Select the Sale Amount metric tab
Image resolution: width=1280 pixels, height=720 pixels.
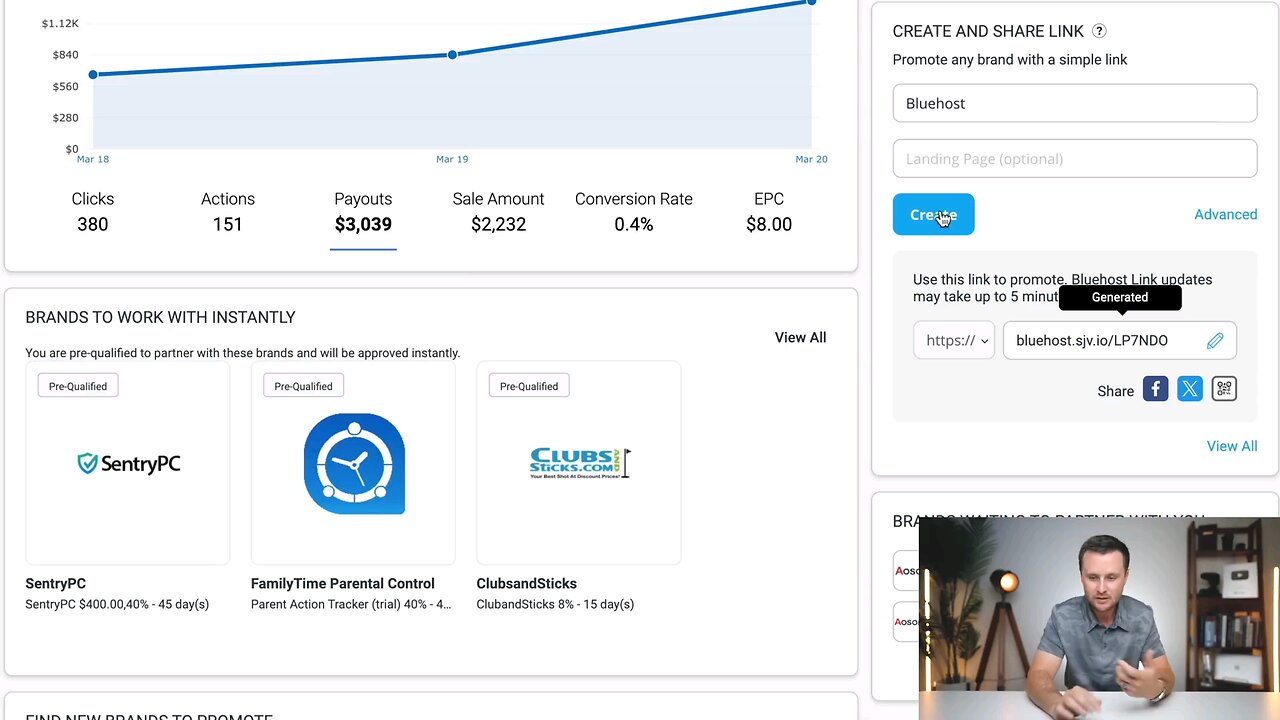[498, 212]
